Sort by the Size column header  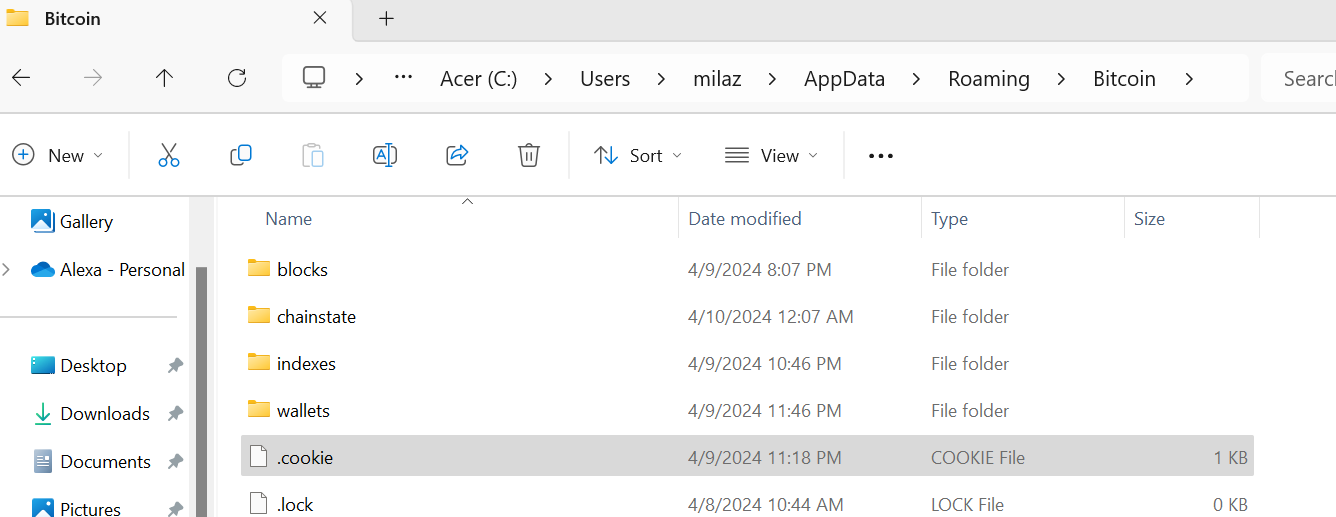pos(1149,218)
